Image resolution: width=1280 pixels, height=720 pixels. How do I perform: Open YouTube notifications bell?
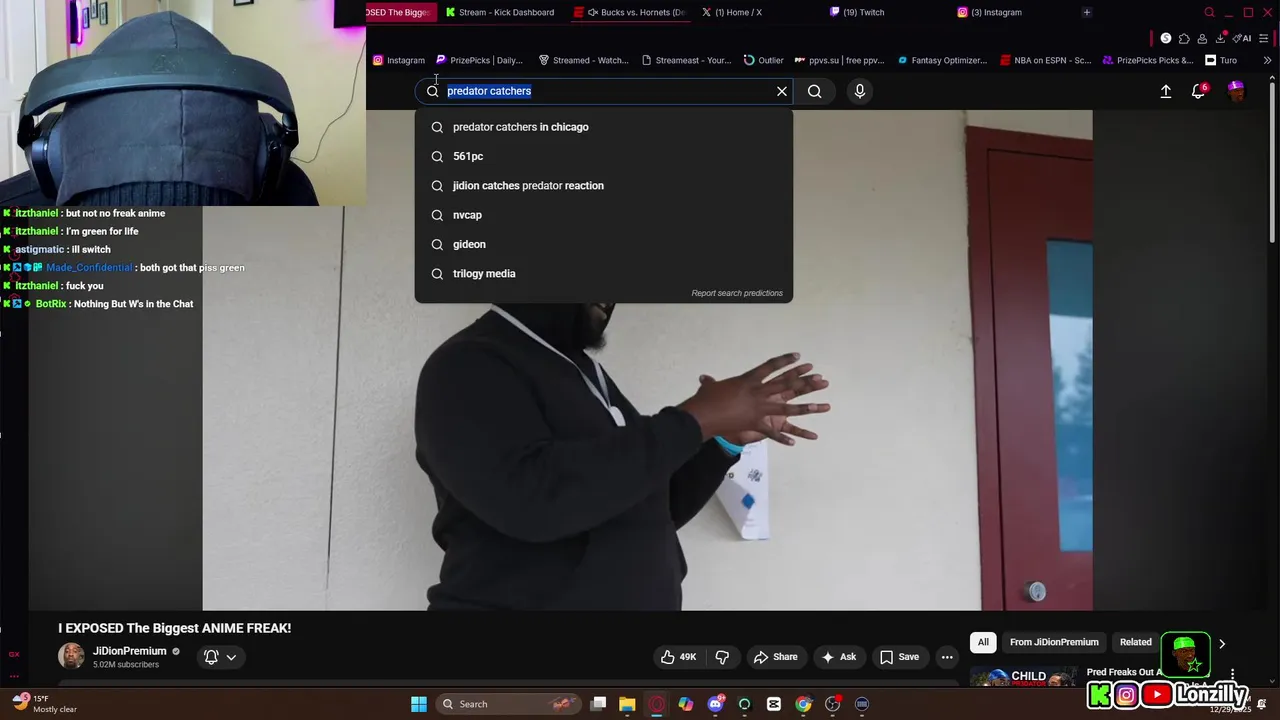(1198, 91)
